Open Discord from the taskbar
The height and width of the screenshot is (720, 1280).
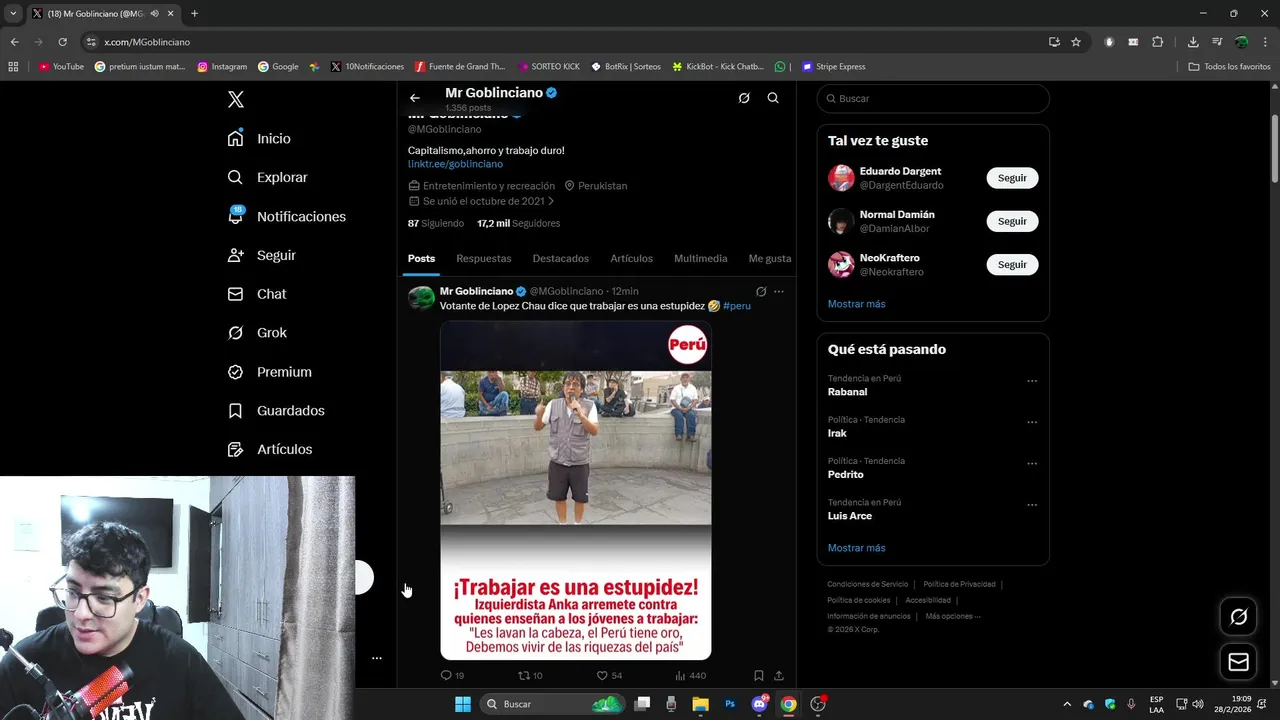pyautogui.click(x=759, y=704)
